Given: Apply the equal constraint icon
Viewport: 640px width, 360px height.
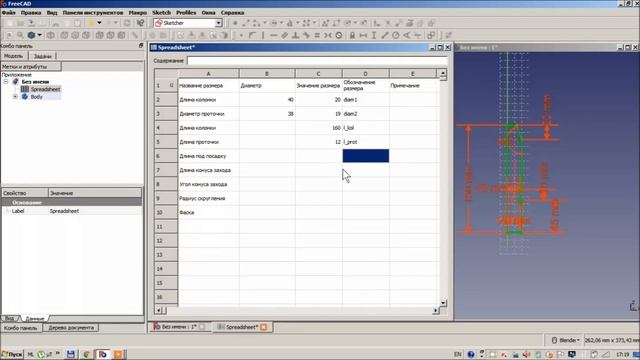Looking at the screenshot, I should (317, 36).
